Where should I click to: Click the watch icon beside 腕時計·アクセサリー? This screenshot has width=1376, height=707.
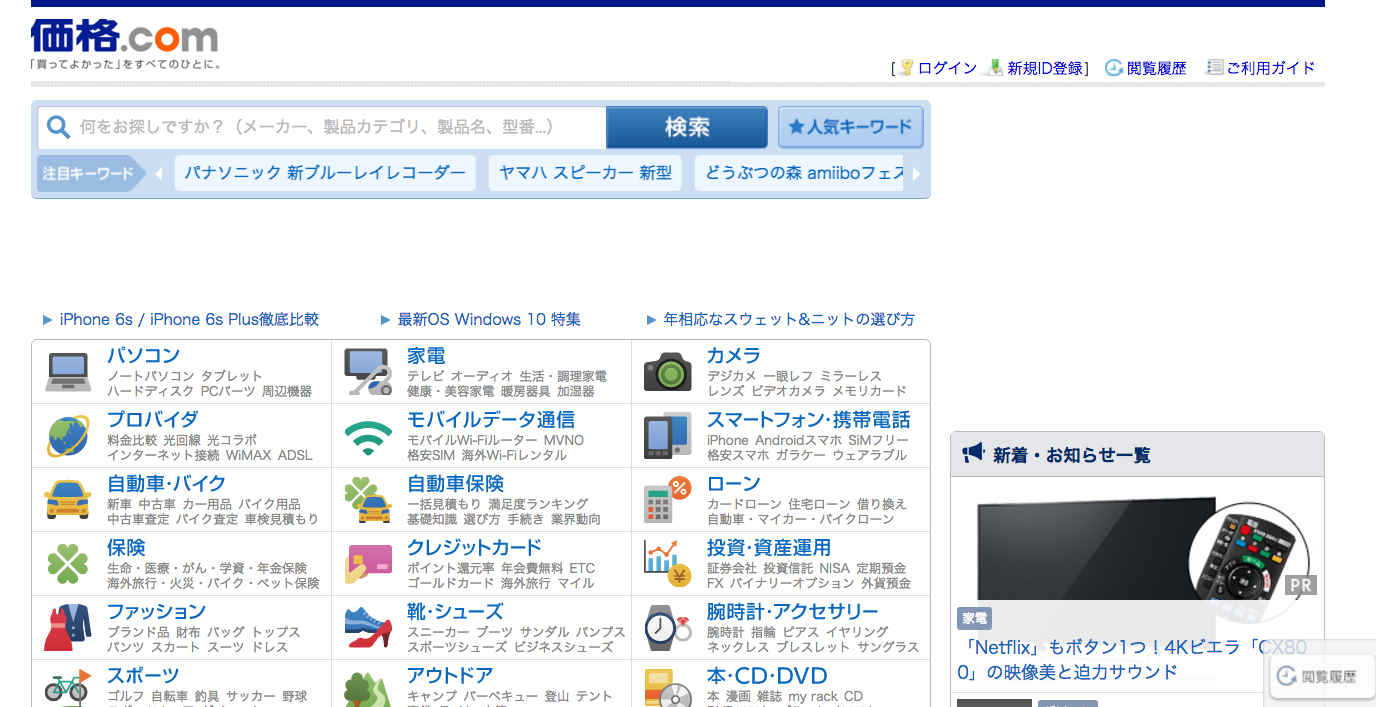click(x=668, y=628)
